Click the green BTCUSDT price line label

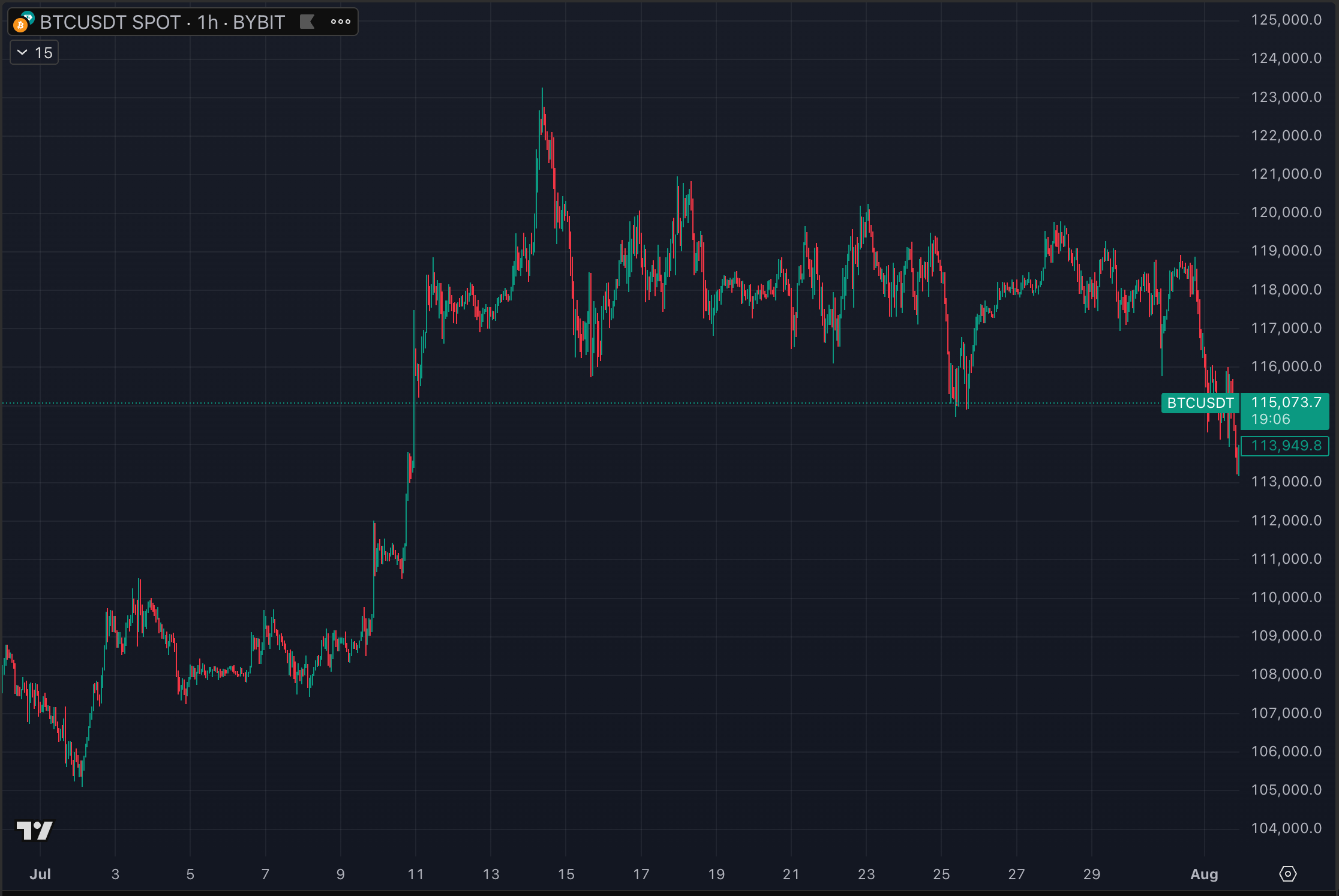(x=1200, y=403)
